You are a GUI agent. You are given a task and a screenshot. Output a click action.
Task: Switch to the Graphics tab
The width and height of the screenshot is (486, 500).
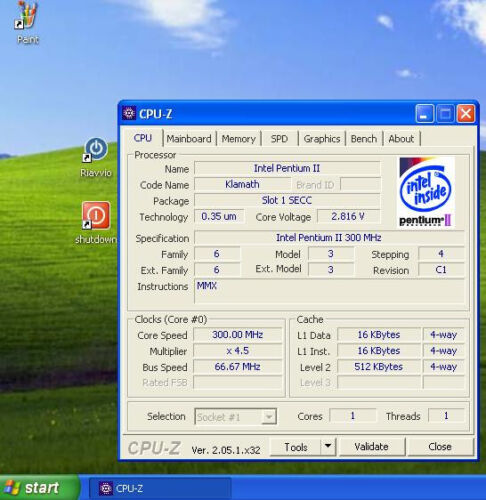tap(322, 139)
